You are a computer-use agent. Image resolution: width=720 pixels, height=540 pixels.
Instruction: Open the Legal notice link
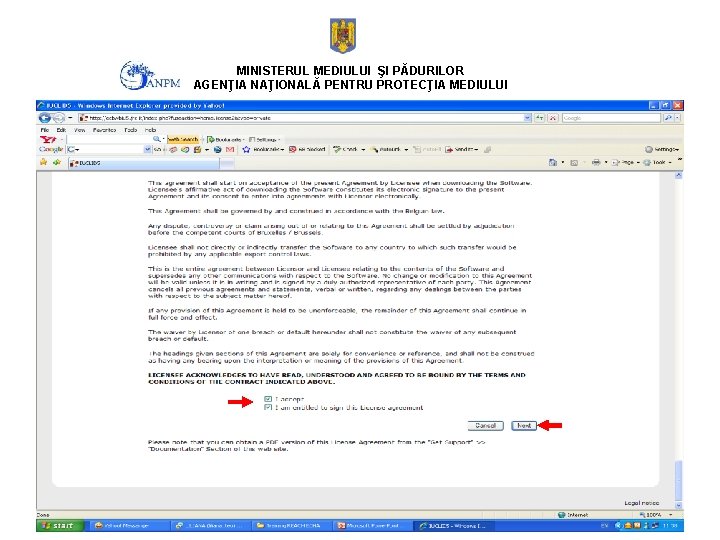[x=641, y=503]
